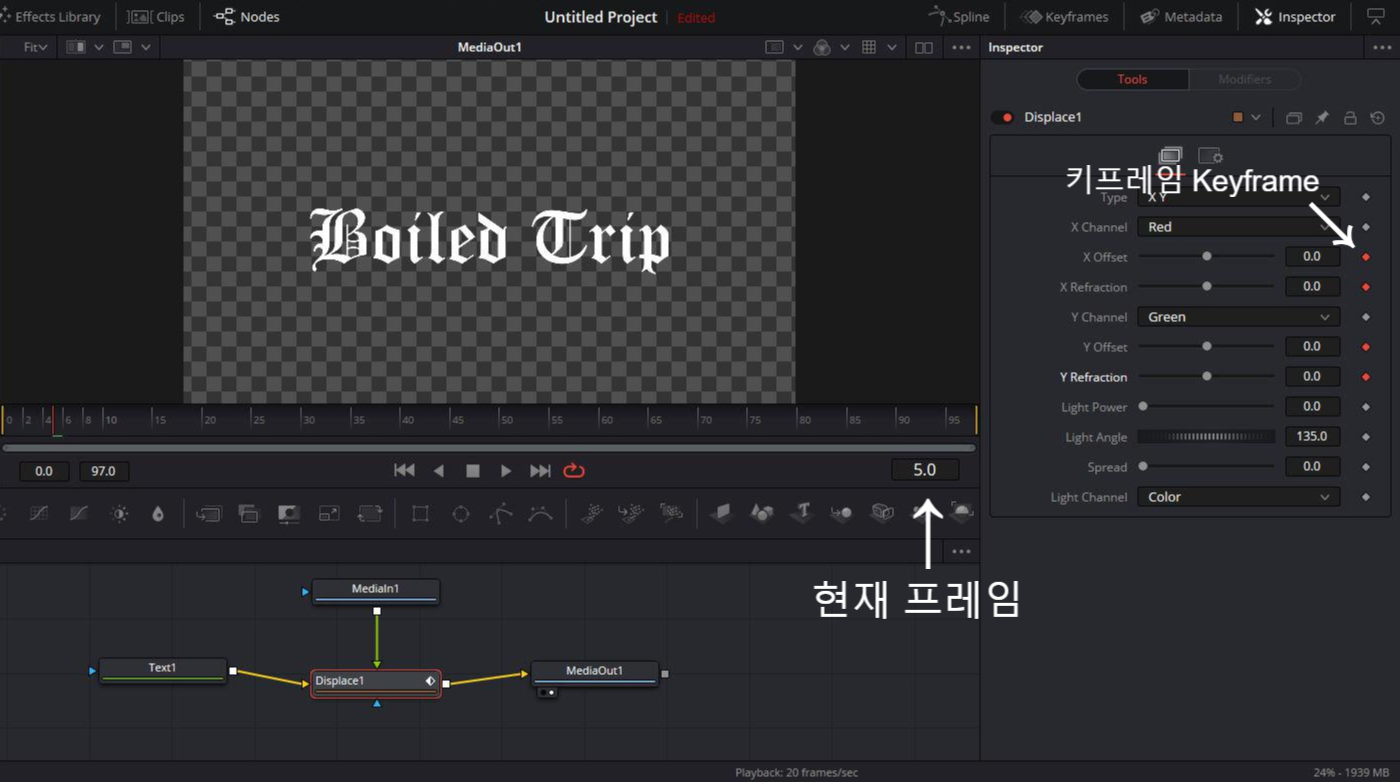Image resolution: width=1400 pixels, height=782 pixels.
Task: Click the current frame field showing 5.0
Action: pyautogui.click(x=925, y=470)
